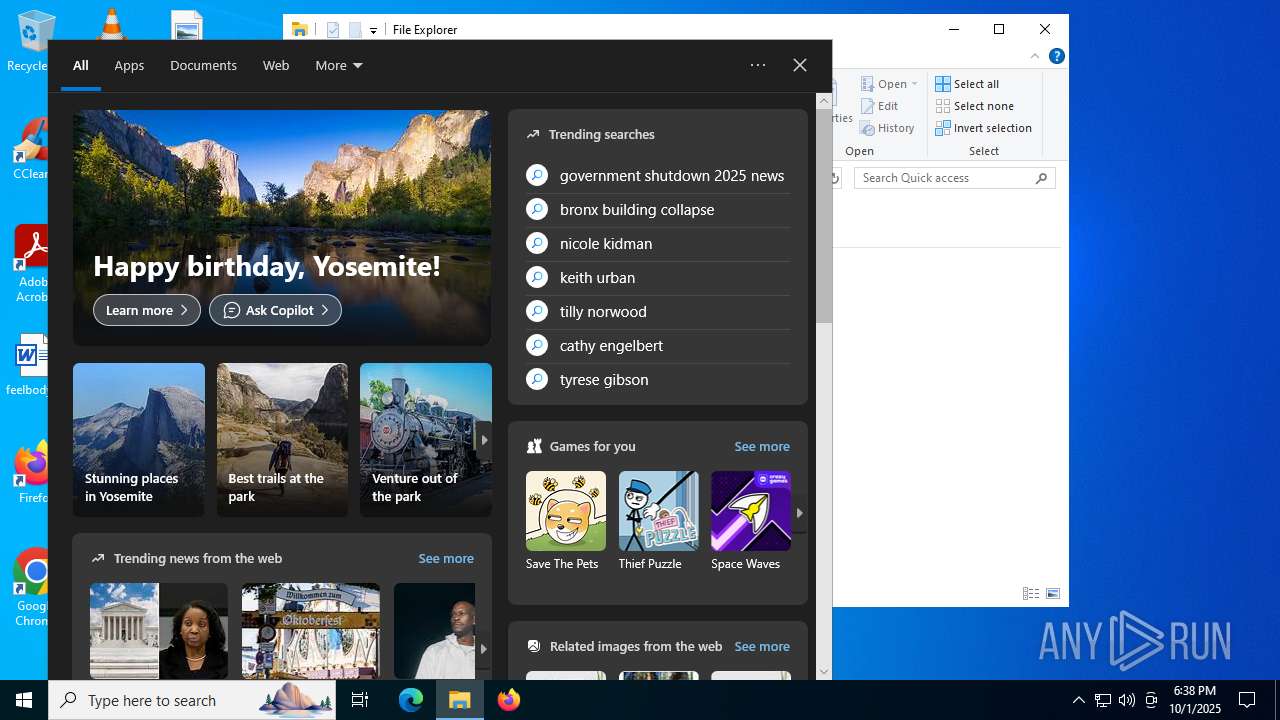
Task: Open the volume control tray icon
Action: click(x=1127, y=700)
